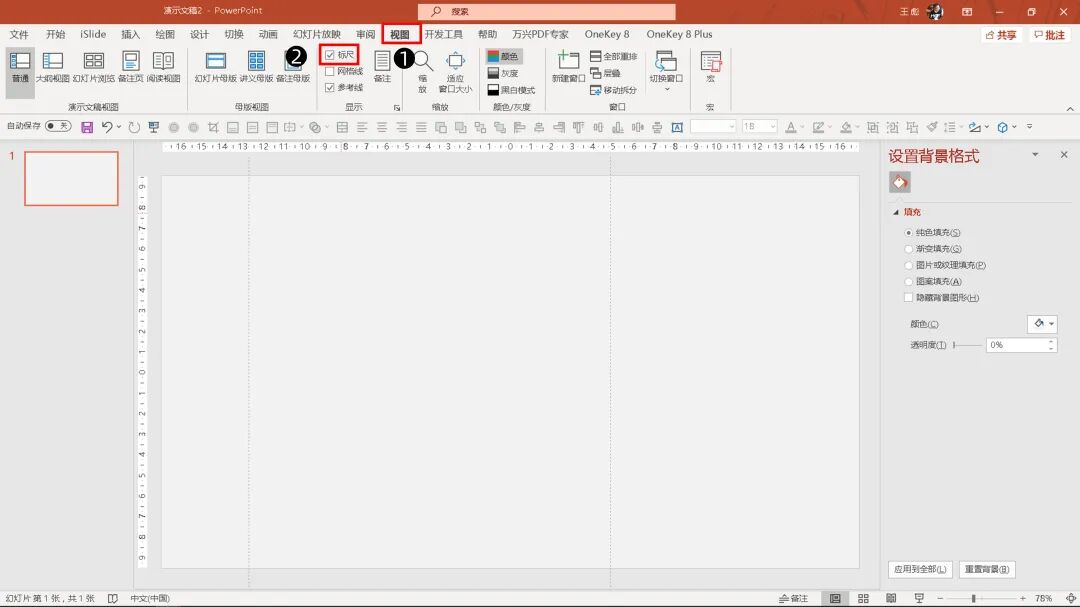Click fit slide to window icon in status bar

pos(1070,598)
